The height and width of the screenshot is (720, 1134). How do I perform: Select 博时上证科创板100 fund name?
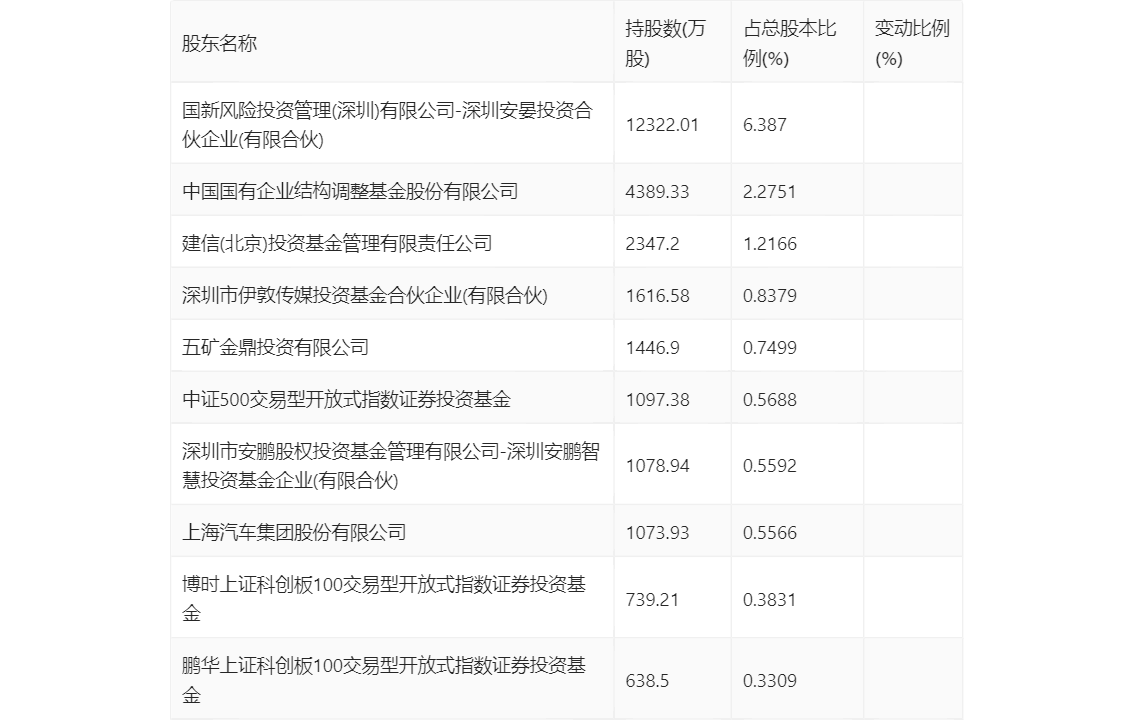pos(384,599)
